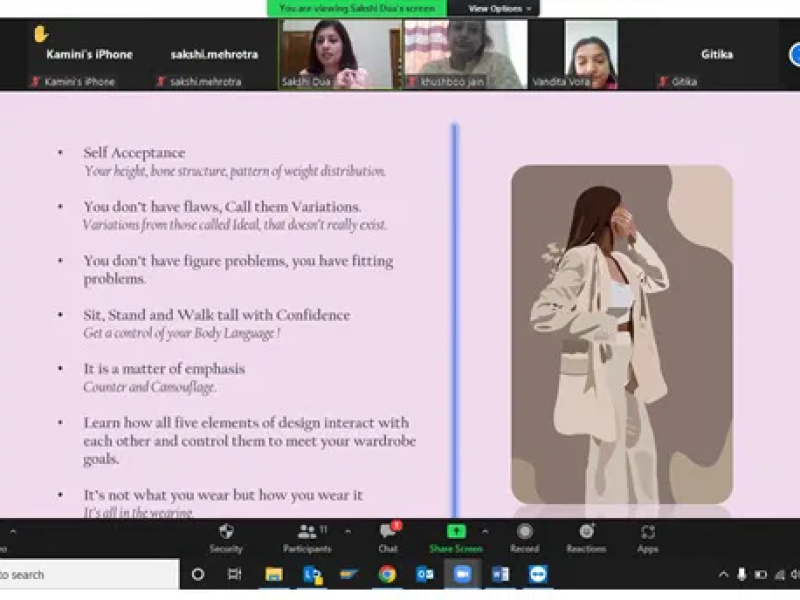
Task: Open Zoom Apps
Action: coord(647,538)
